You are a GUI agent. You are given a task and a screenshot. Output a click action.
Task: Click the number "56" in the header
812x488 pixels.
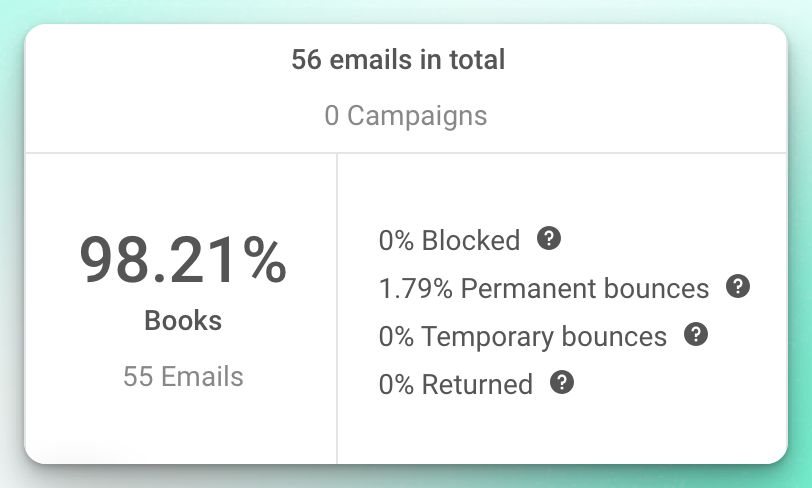click(x=305, y=60)
